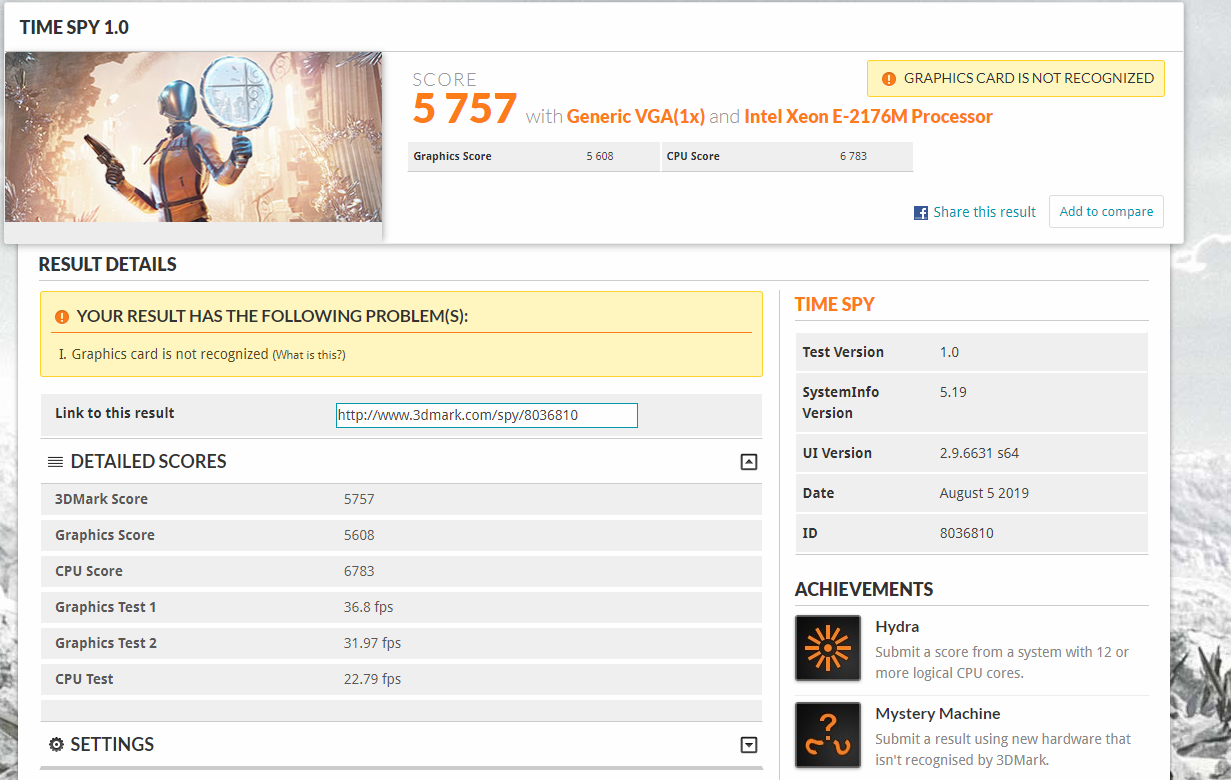The image size is (1231, 780).
Task: Click the TIME SPY 1.0 page title
Action: coord(74,27)
